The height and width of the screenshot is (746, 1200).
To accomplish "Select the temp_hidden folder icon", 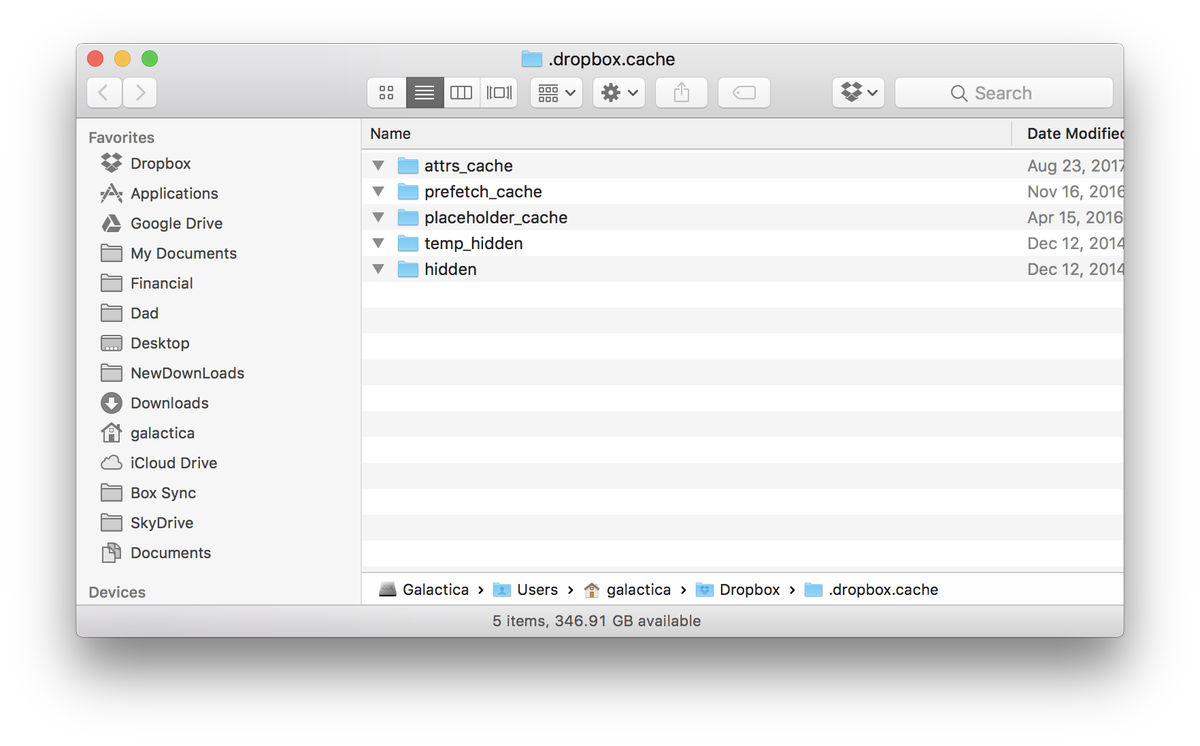I will pyautogui.click(x=407, y=243).
